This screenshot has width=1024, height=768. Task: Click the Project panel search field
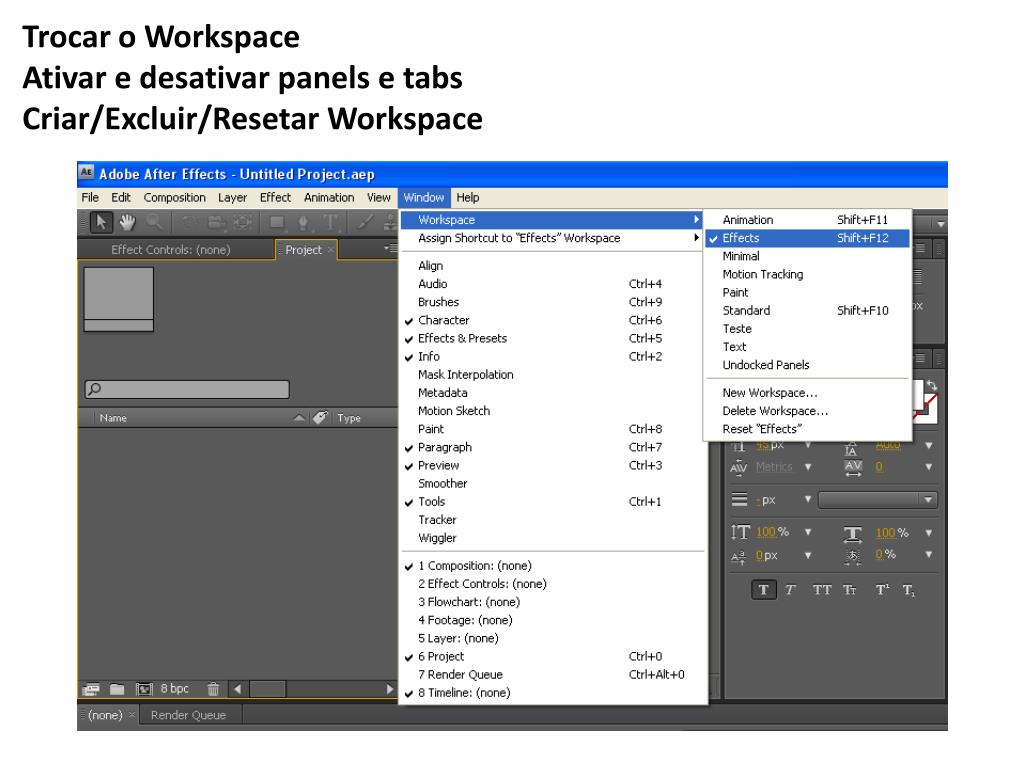[187, 389]
